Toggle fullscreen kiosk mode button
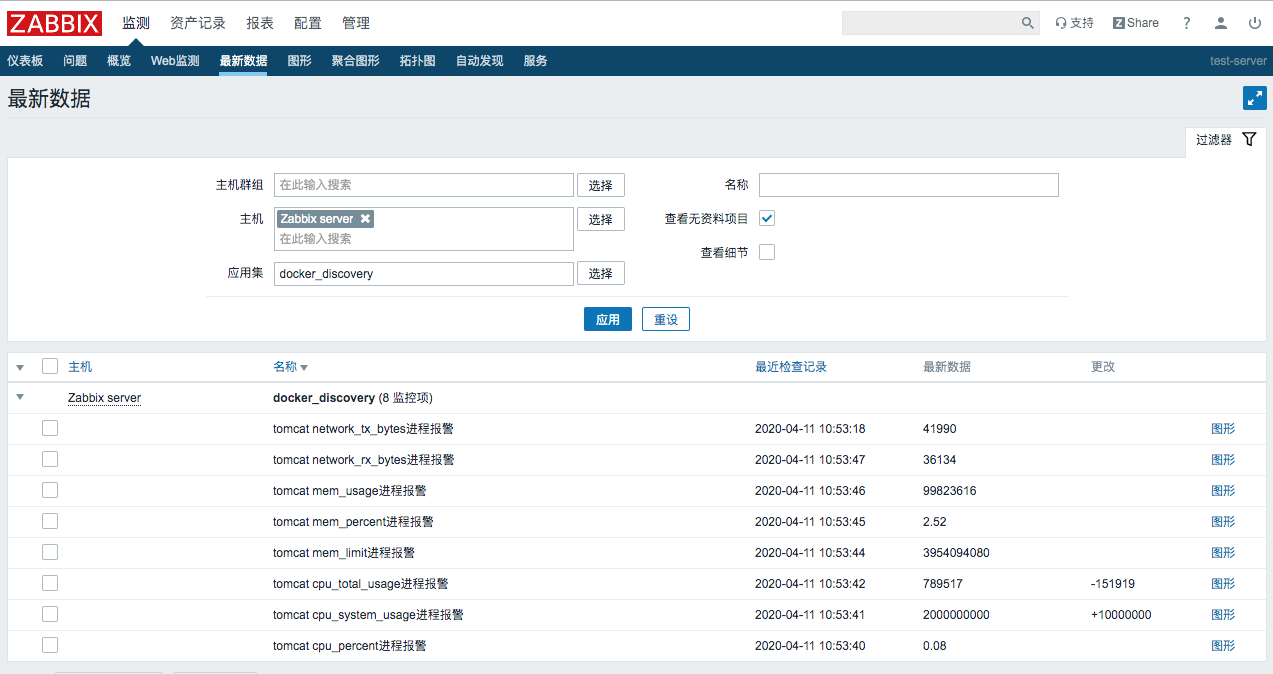The width and height of the screenshot is (1273, 674). pos(1255,98)
